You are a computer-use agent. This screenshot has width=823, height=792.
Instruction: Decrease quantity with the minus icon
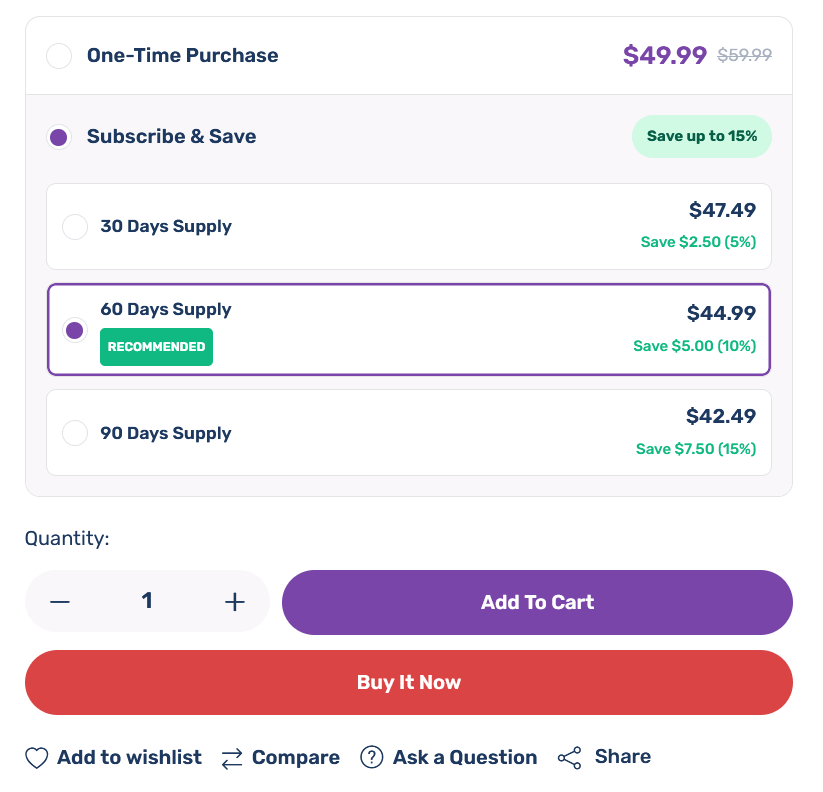coord(60,601)
